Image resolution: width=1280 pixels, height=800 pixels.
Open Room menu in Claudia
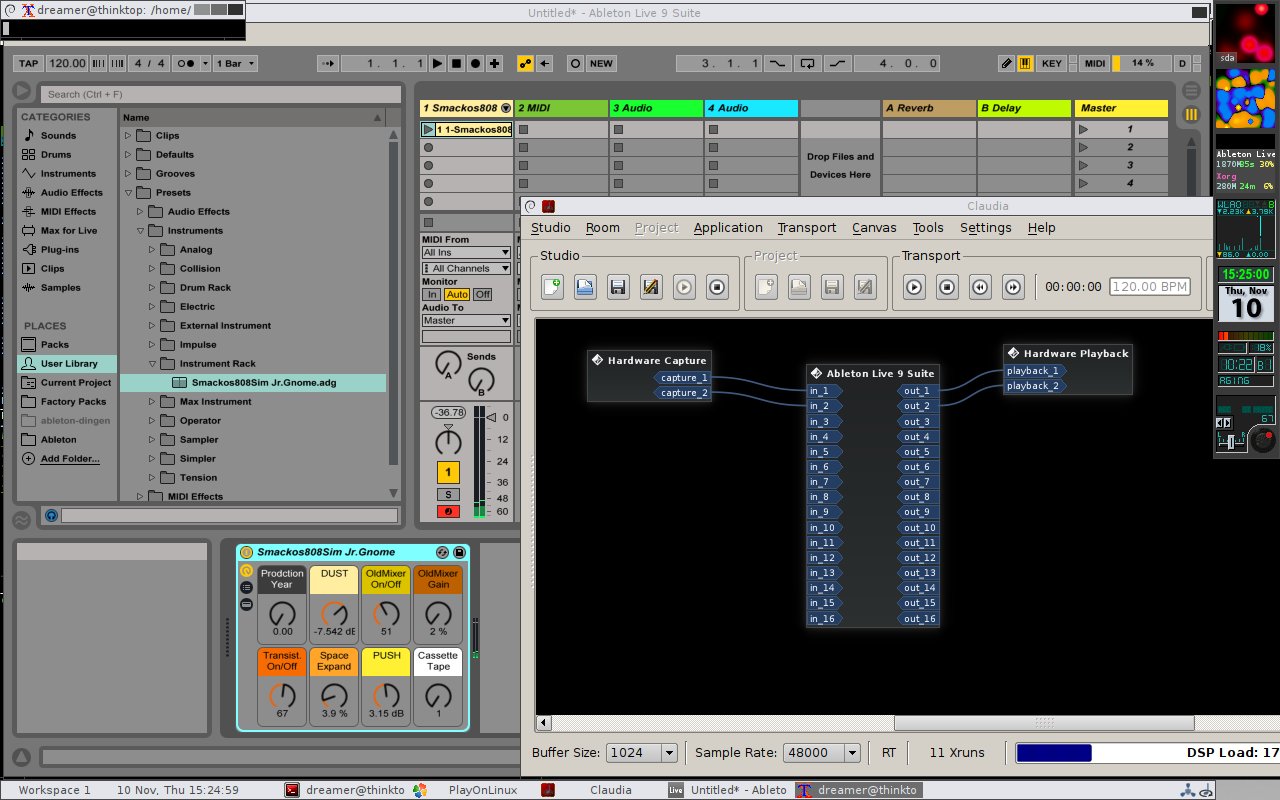tap(603, 228)
